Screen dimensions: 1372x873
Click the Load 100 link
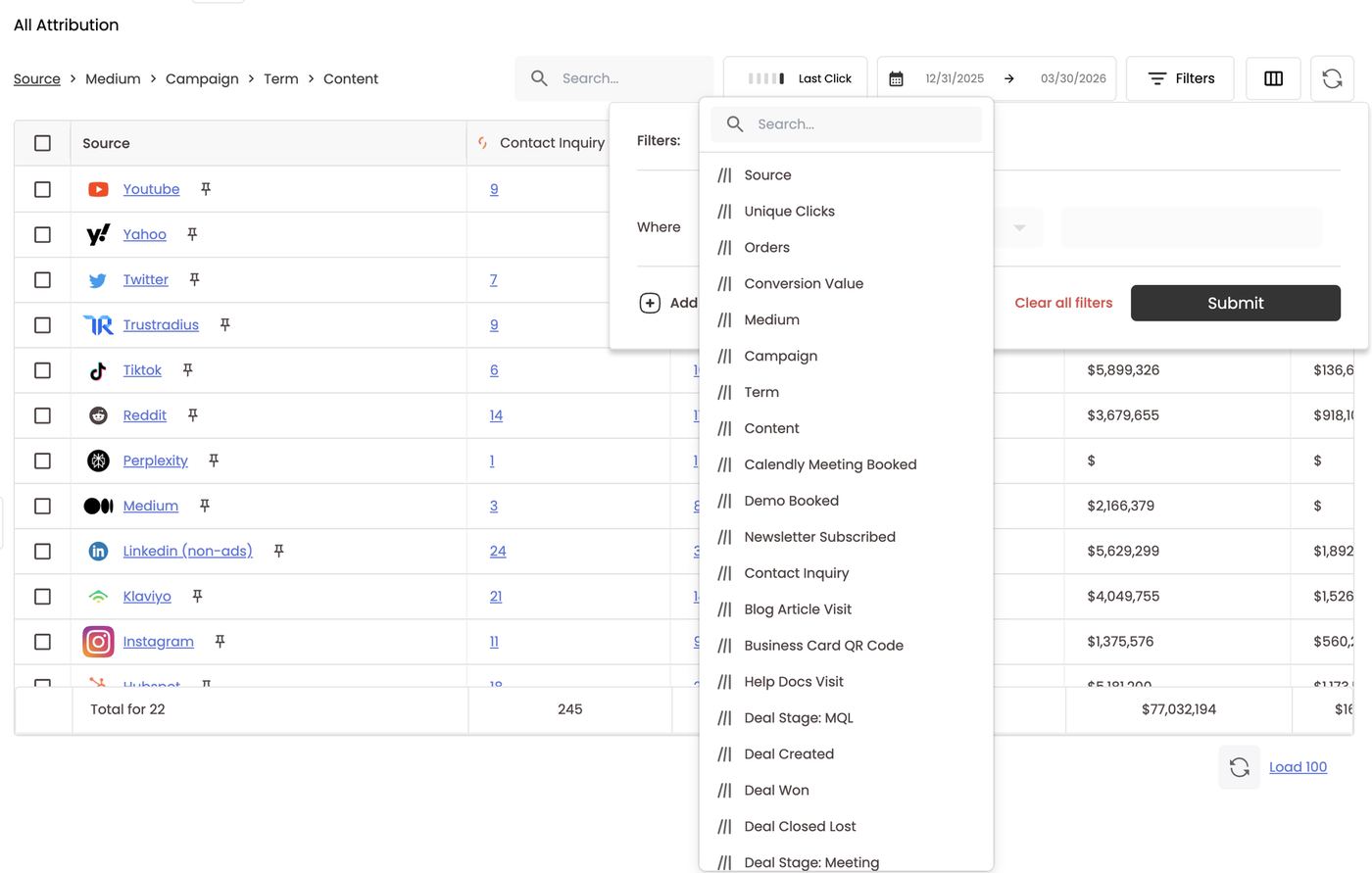(1298, 767)
